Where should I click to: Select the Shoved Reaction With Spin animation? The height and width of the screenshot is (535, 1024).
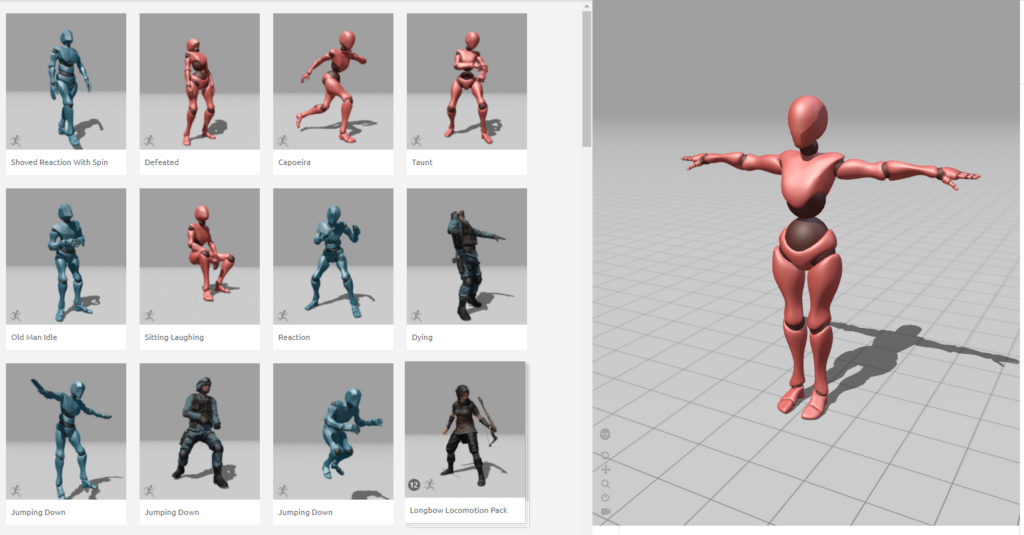66,82
